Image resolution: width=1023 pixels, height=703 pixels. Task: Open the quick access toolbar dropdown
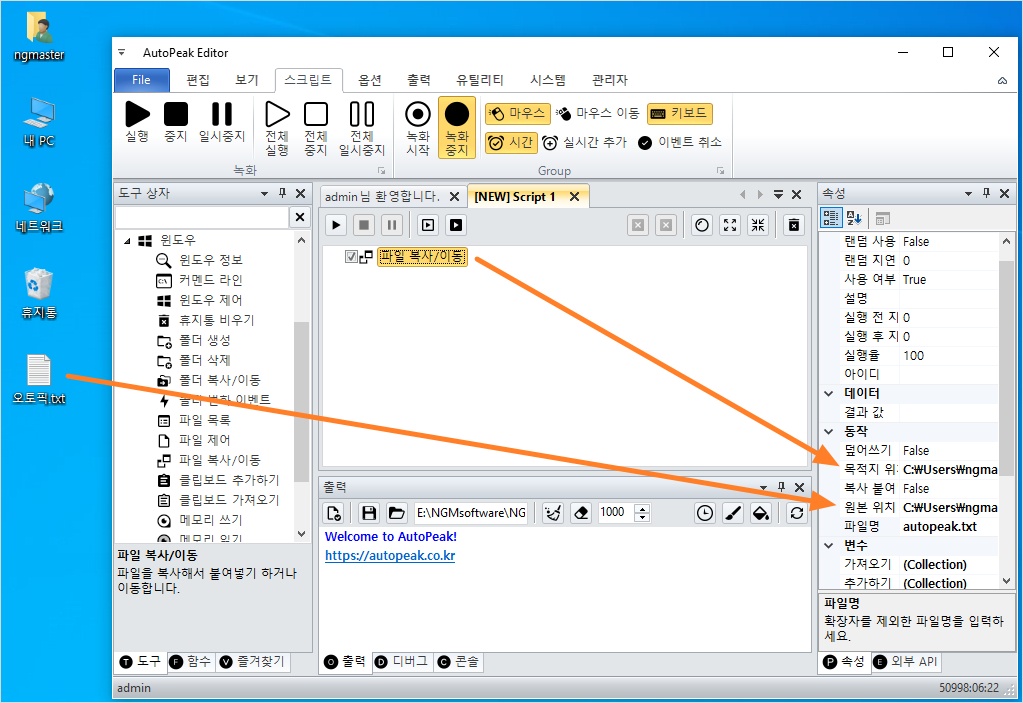coord(121,52)
